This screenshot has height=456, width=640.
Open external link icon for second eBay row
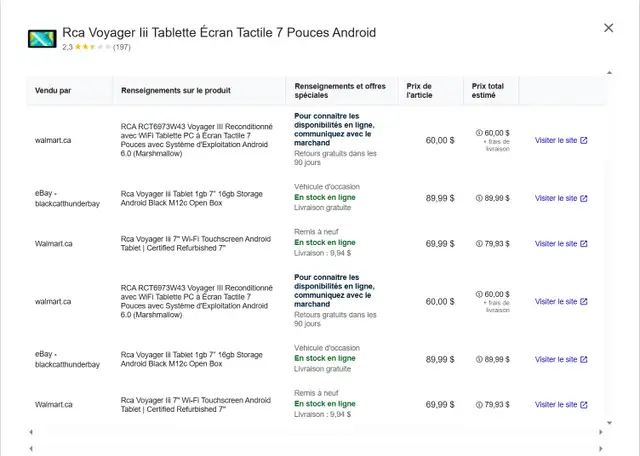[x=584, y=360]
